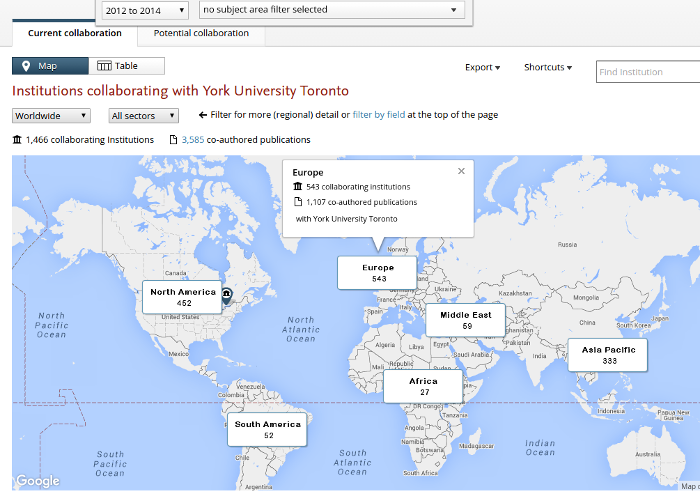Select the South America 52 map marker
700x503 pixels.
pyautogui.click(x=267, y=429)
